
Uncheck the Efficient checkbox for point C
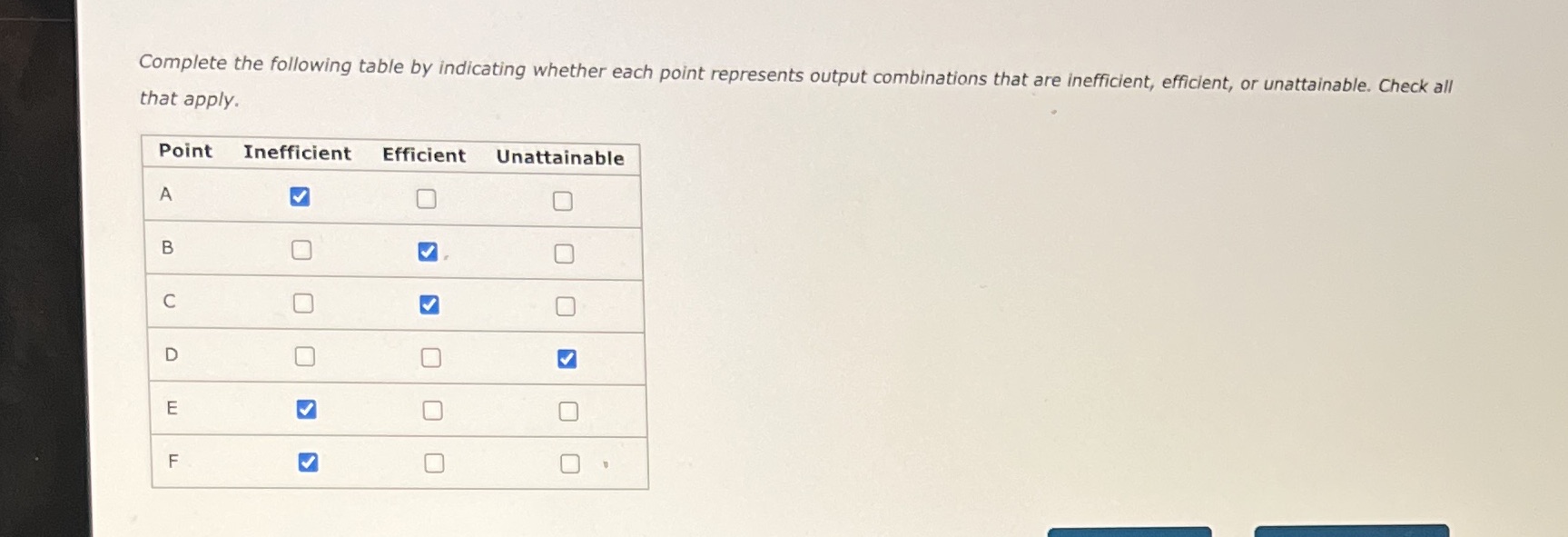[429, 304]
